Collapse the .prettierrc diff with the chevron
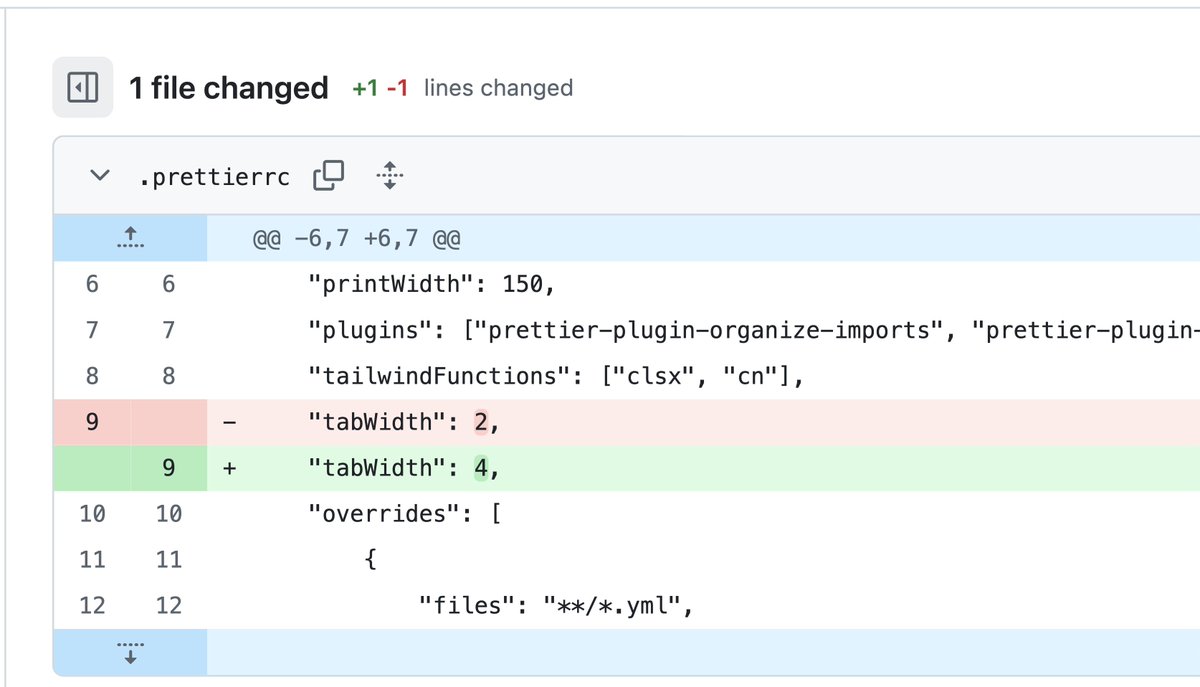This screenshot has width=1200, height=687. tap(99, 174)
